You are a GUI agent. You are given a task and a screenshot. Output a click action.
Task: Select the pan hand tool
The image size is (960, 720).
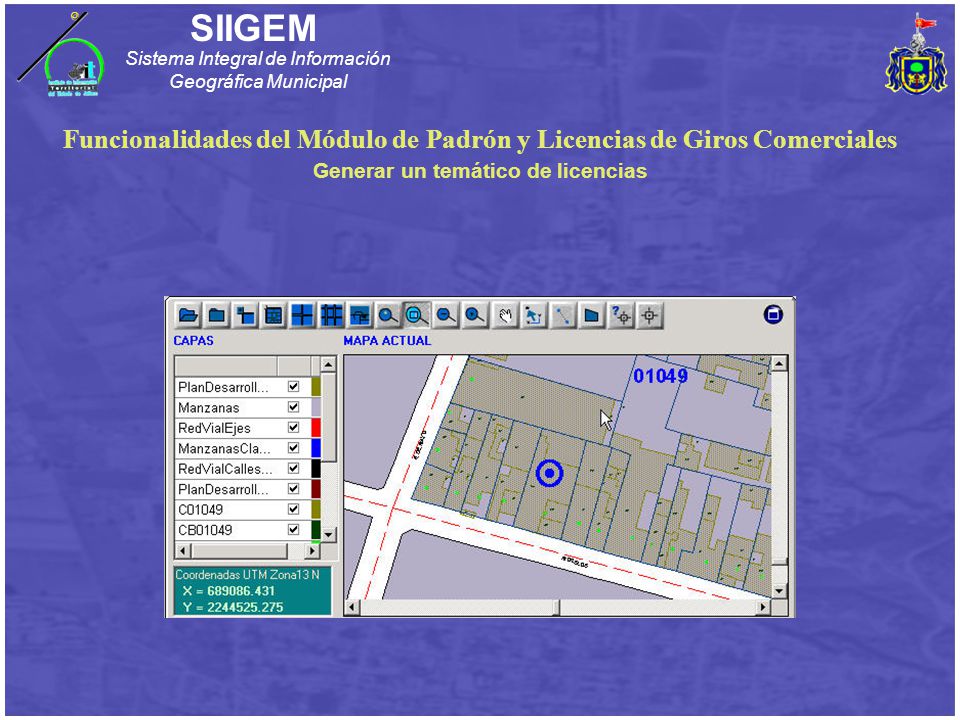[x=505, y=316]
